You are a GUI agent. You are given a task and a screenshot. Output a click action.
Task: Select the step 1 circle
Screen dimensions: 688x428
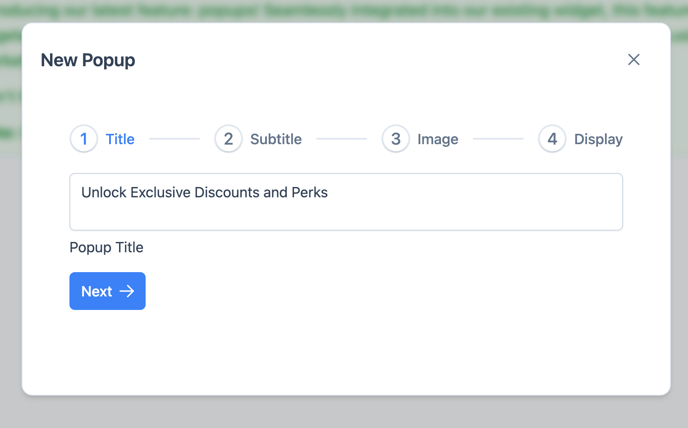pyautogui.click(x=83, y=139)
